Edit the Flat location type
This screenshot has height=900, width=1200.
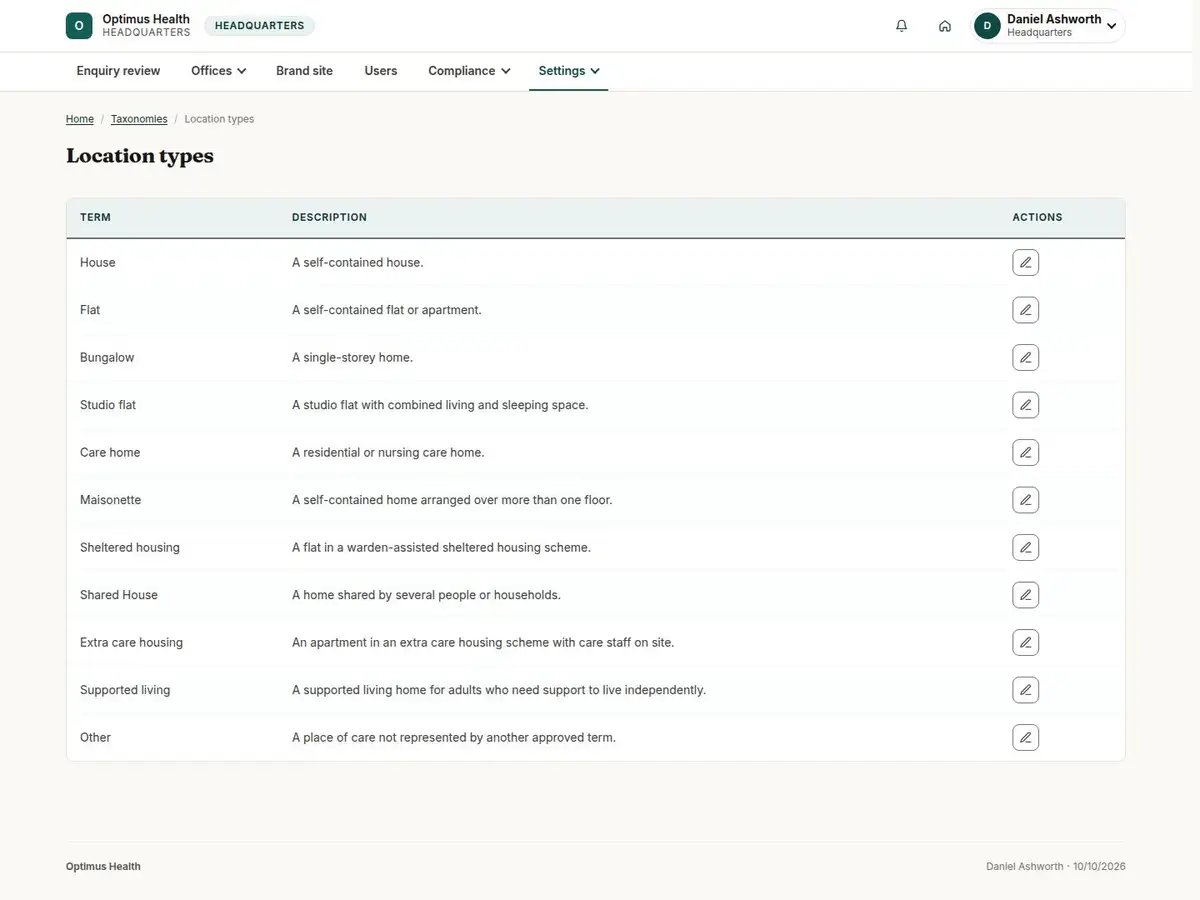[x=1025, y=310]
